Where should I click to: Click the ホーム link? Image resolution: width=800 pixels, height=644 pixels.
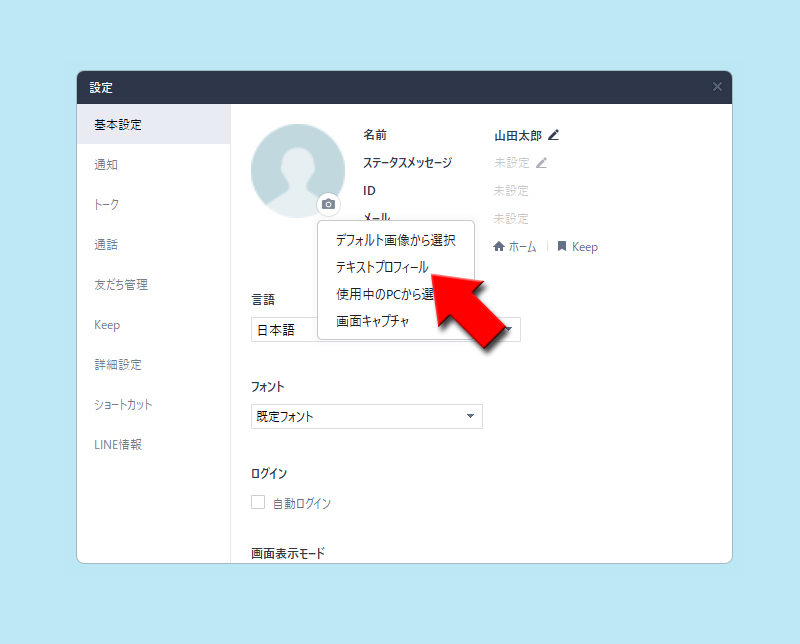coord(522,246)
